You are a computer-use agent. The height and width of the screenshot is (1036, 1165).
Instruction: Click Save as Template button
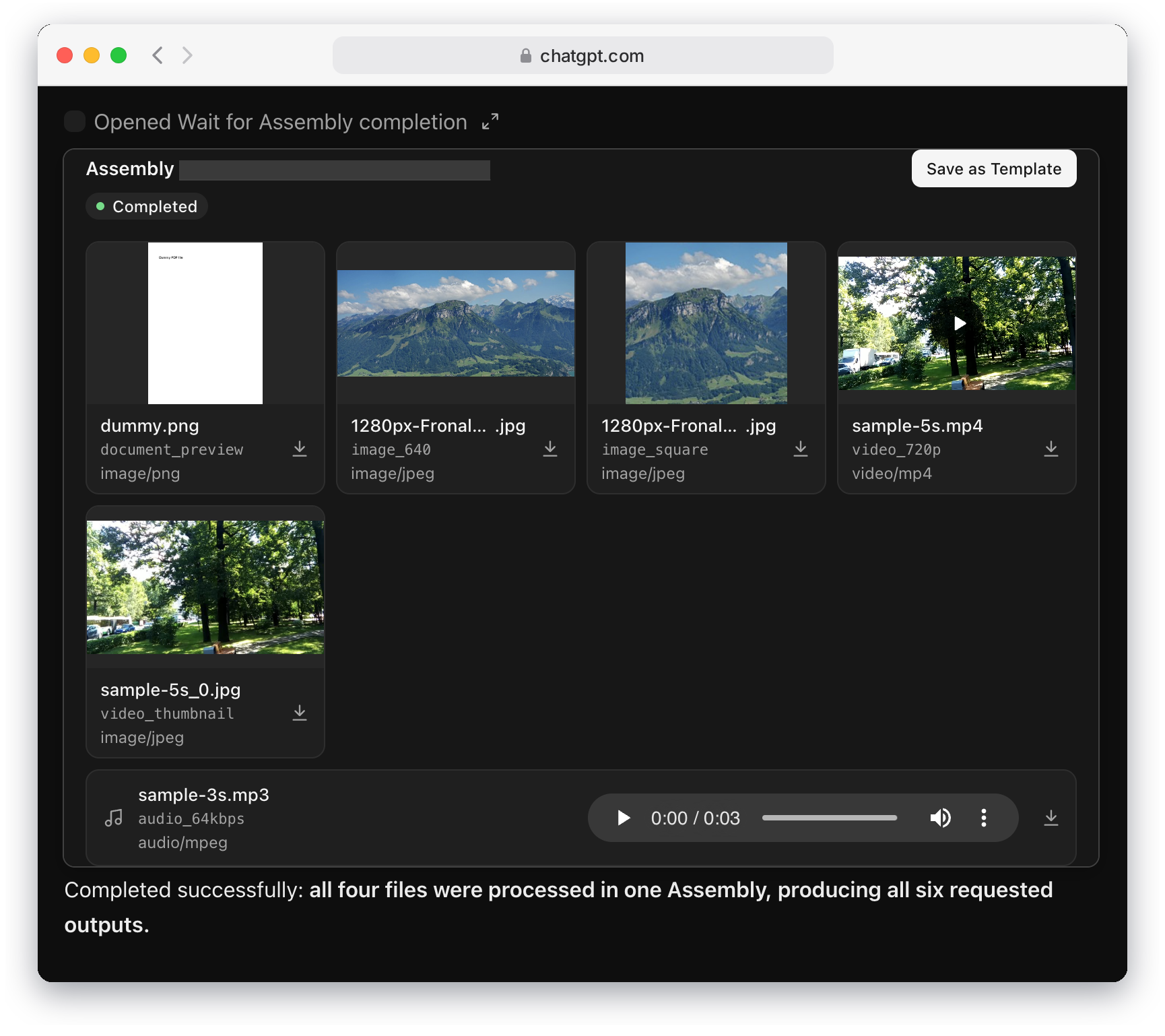pos(994,168)
